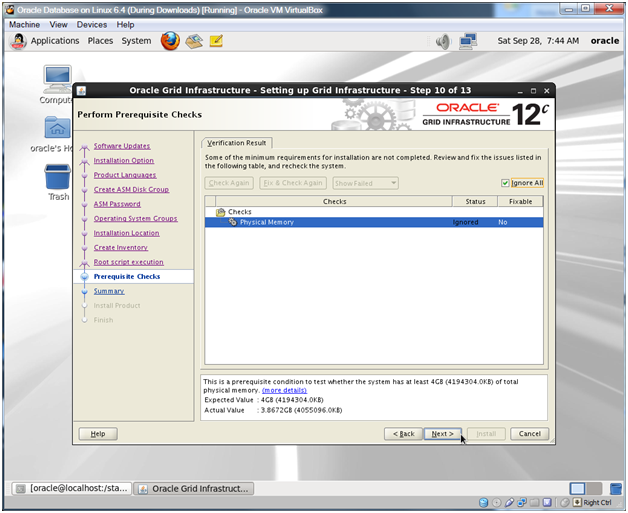Open the Trash desktop icon

(57, 178)
